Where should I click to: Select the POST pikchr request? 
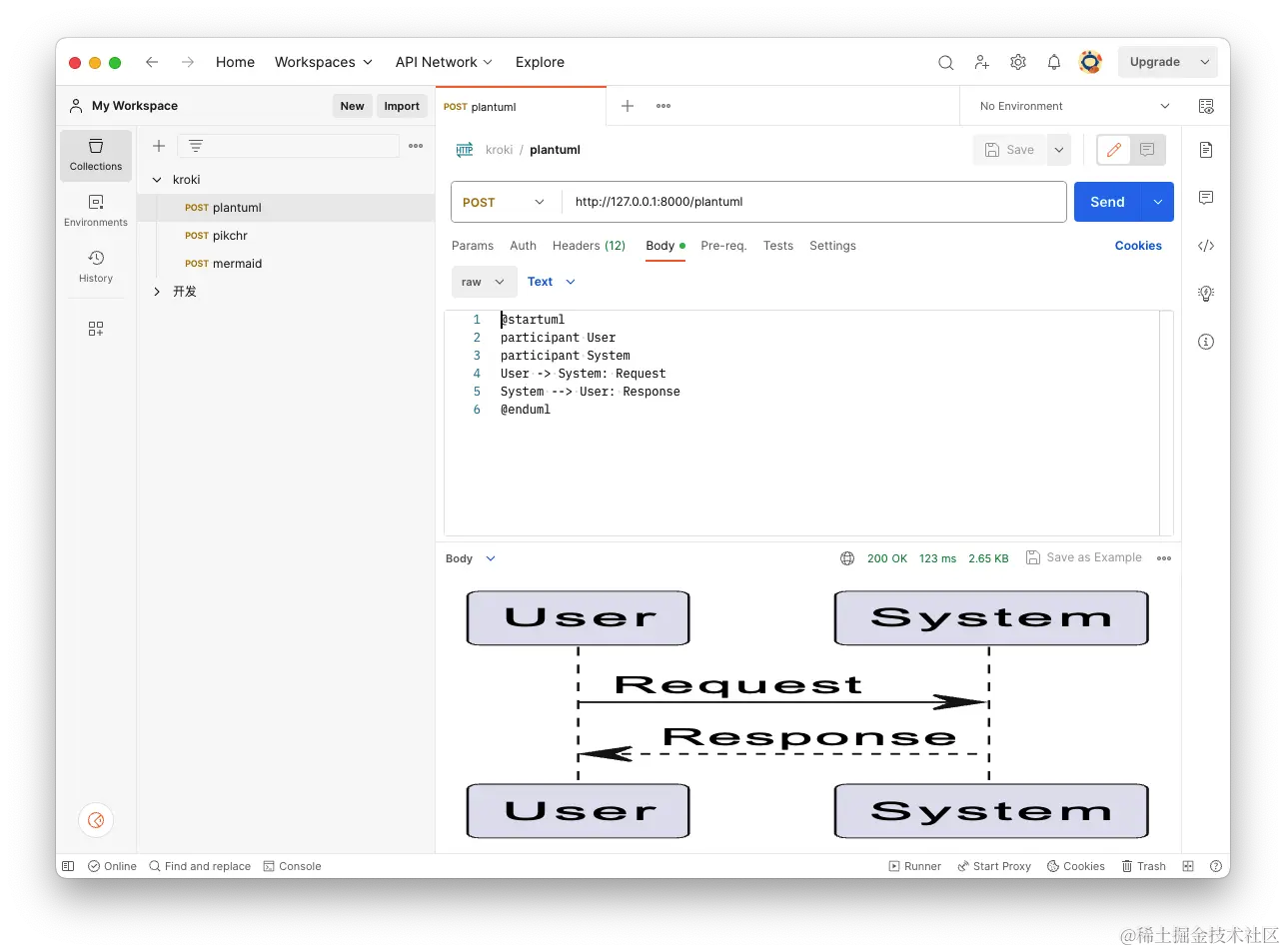(x=286, y=236)
